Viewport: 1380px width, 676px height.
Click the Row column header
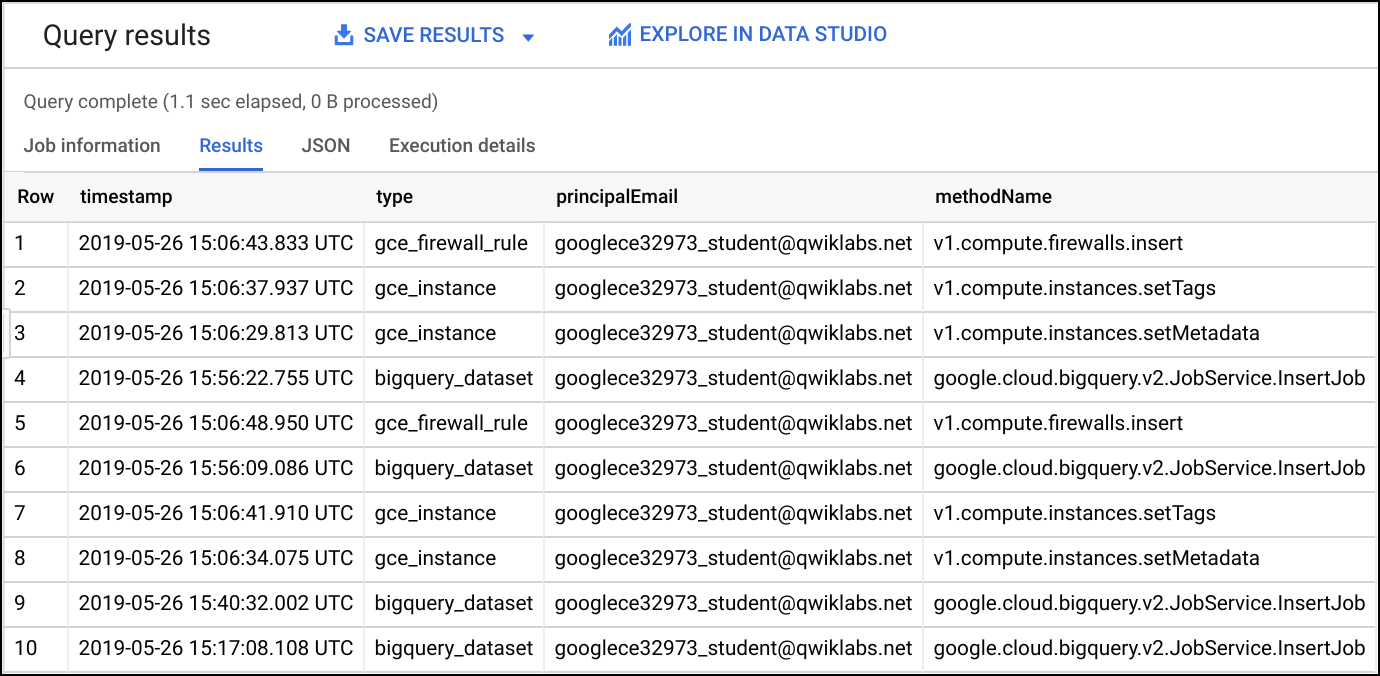point(36,197)
